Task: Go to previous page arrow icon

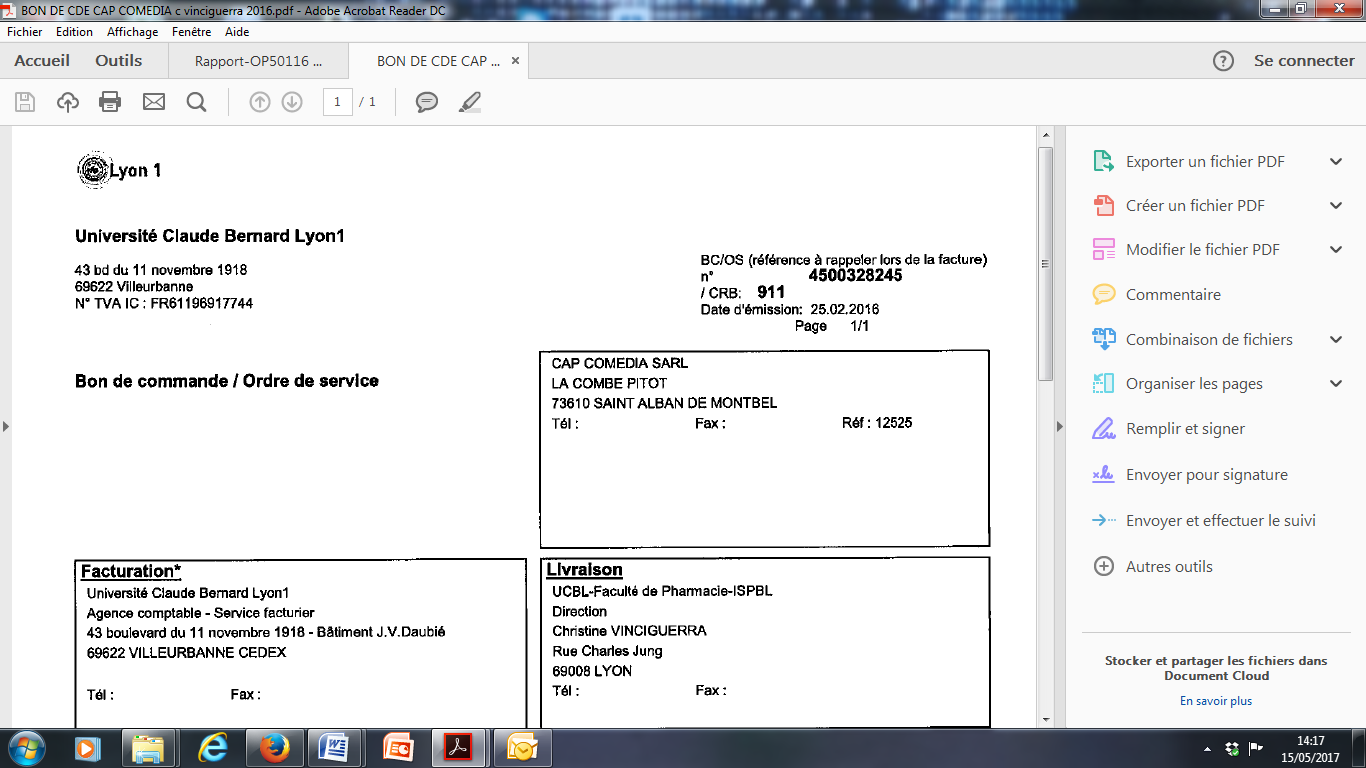Action: 260,101
